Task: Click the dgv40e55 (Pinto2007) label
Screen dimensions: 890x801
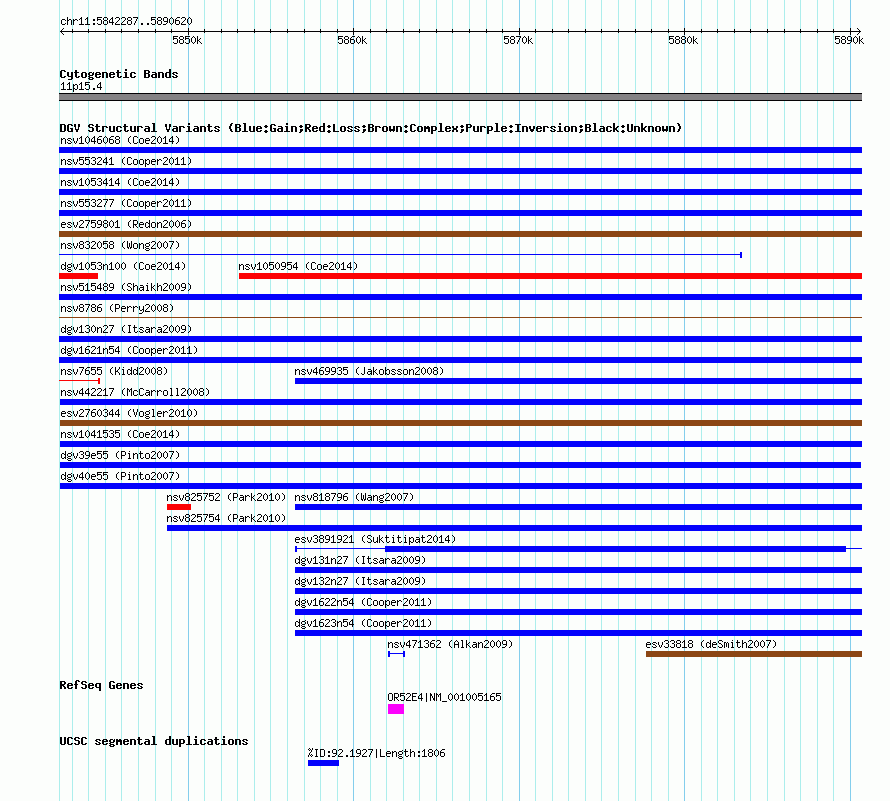Action: [x=120, y=476]
